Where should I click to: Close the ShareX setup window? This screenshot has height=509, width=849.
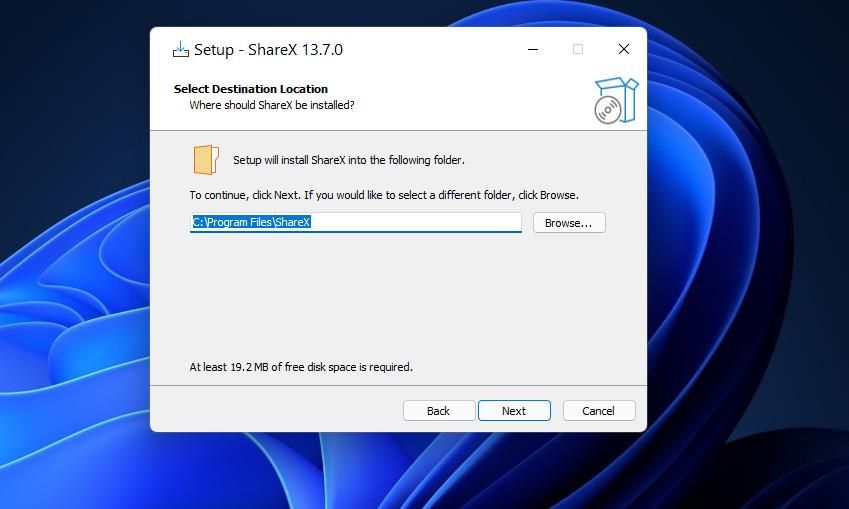[624, 49]
